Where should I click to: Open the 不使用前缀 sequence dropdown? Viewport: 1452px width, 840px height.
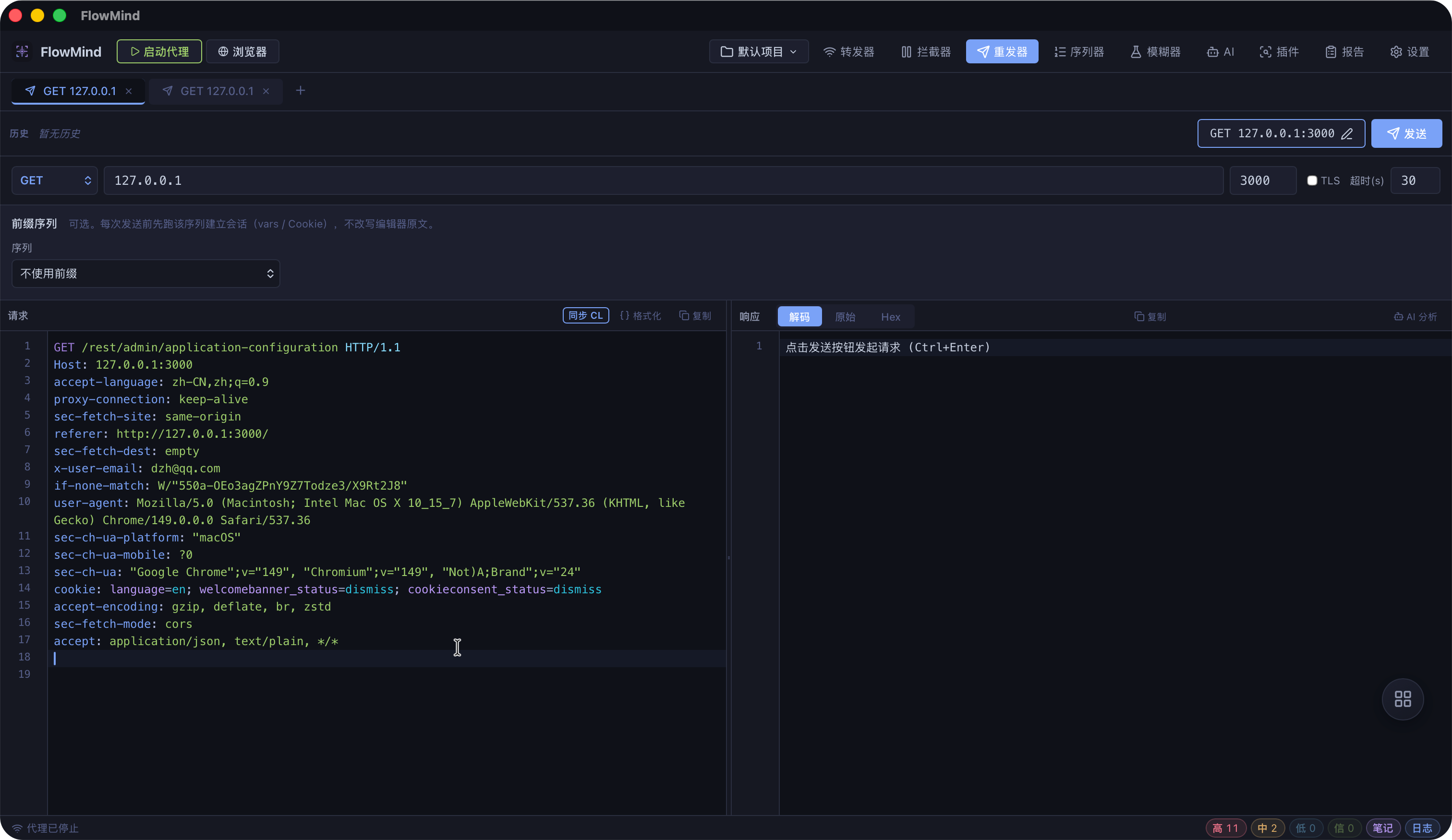click(x=146, y=273)
